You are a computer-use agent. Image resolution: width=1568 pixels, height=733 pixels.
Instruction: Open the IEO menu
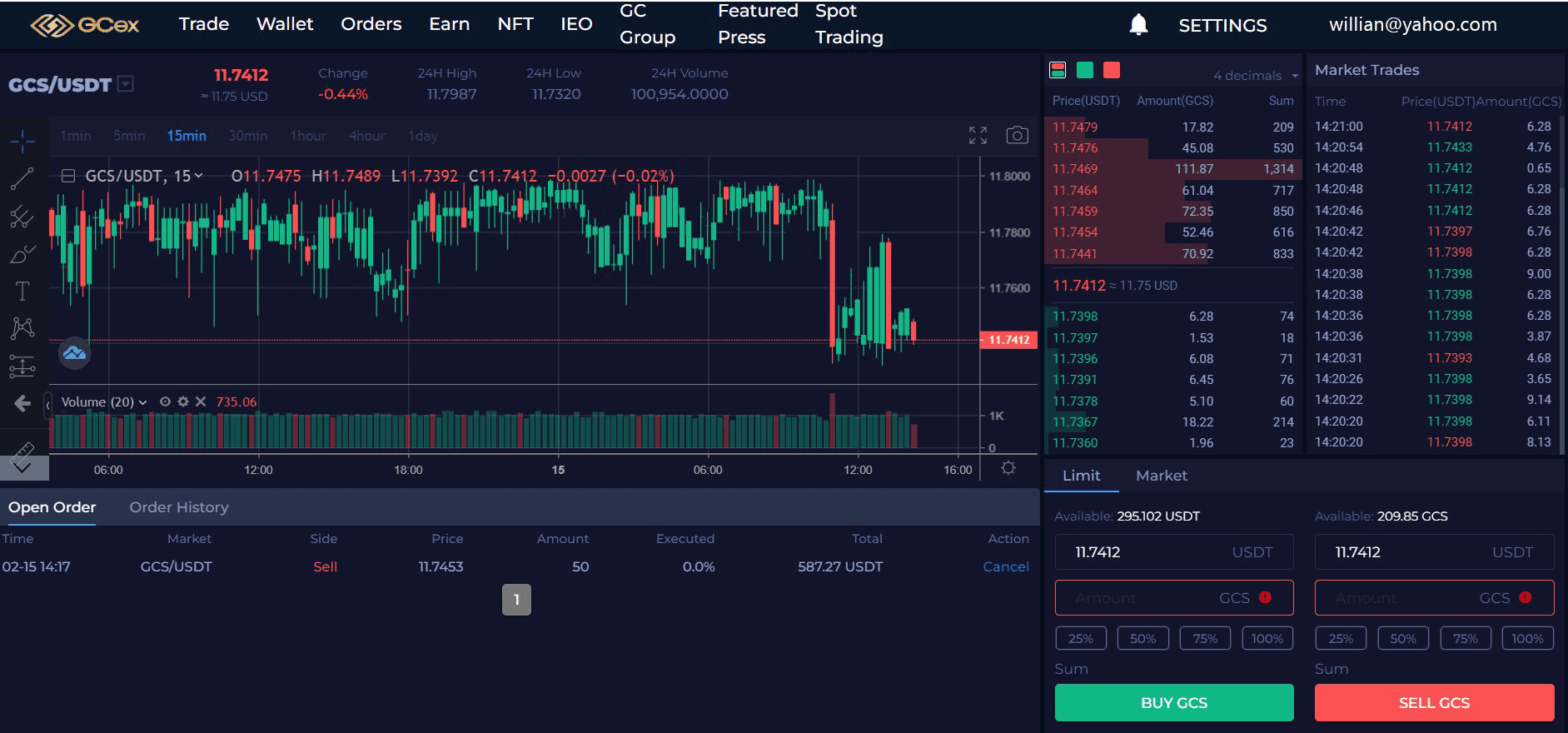(576, 23)
